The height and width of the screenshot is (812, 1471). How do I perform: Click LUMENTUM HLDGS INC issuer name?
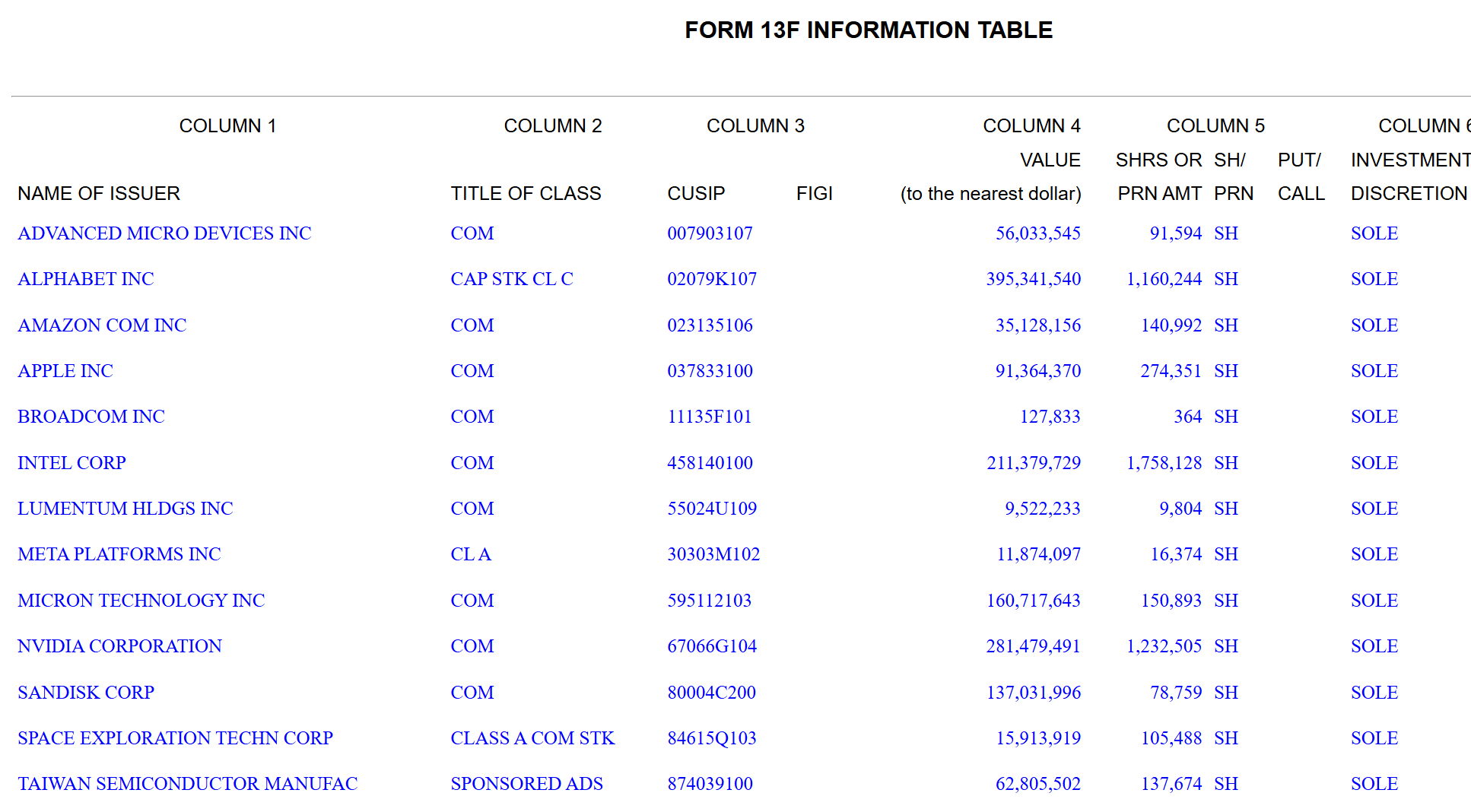125,509
